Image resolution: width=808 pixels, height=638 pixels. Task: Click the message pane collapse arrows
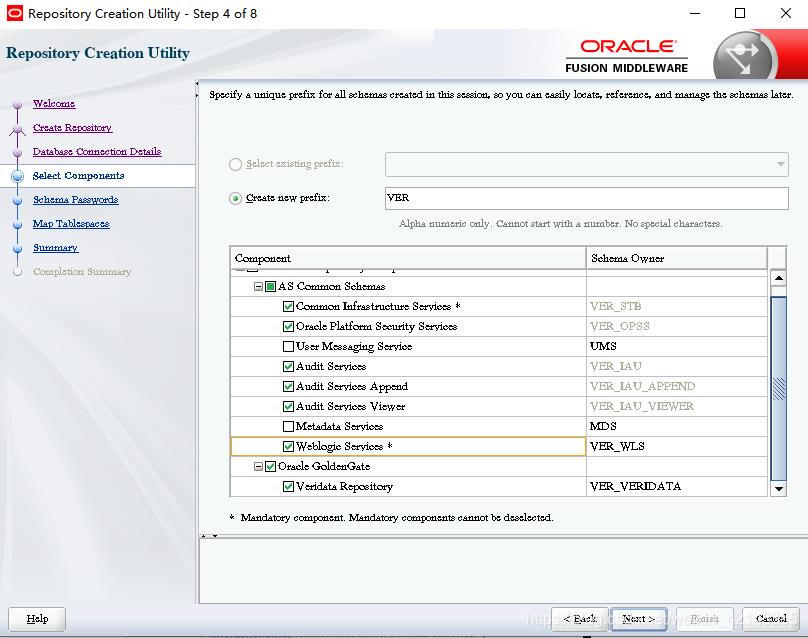tap(209, 536)
